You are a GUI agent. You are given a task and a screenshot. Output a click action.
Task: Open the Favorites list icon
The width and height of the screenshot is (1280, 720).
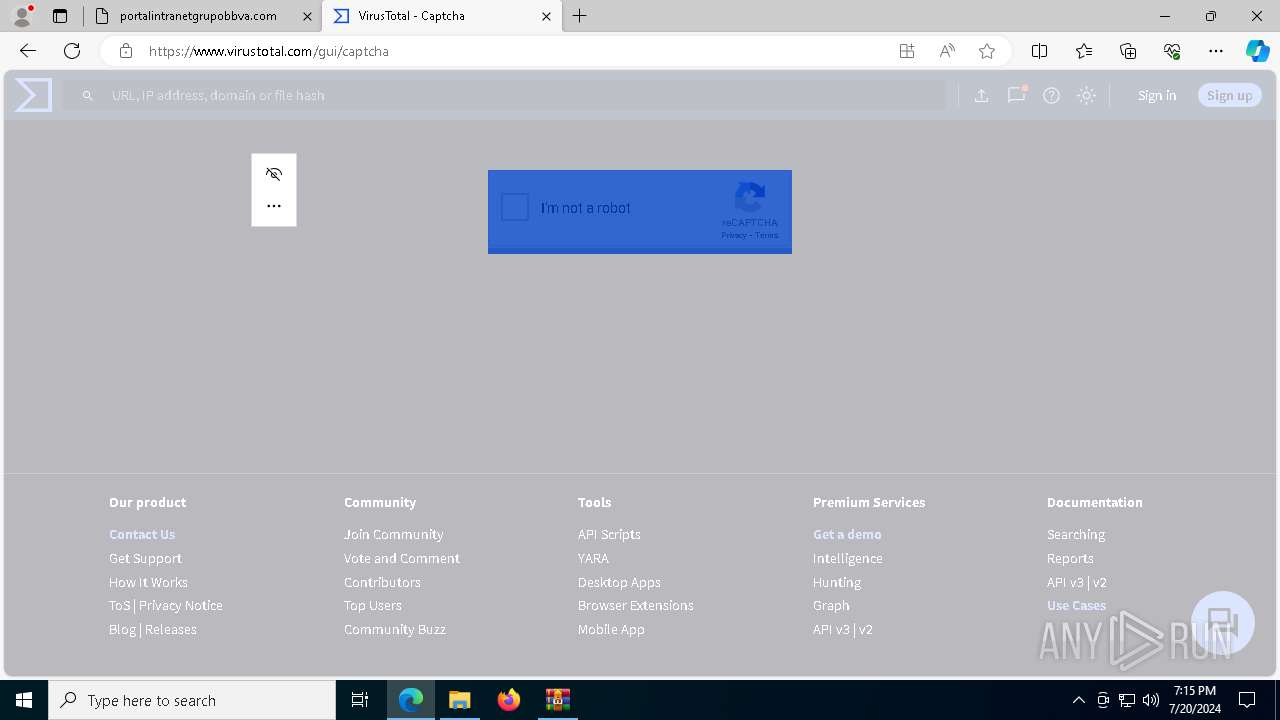tap(1084, 51)
